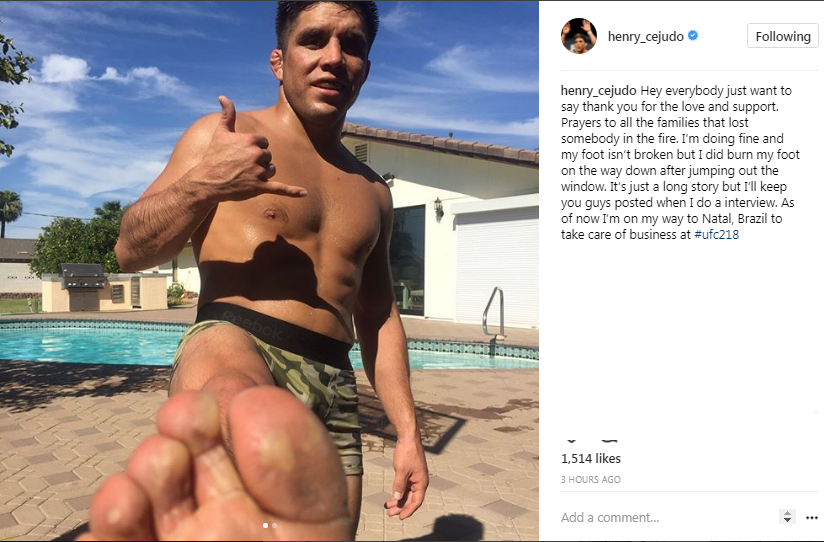This screenshot has height=542, width=824.
Task: Click the divider line below post header
Action: 689,70
